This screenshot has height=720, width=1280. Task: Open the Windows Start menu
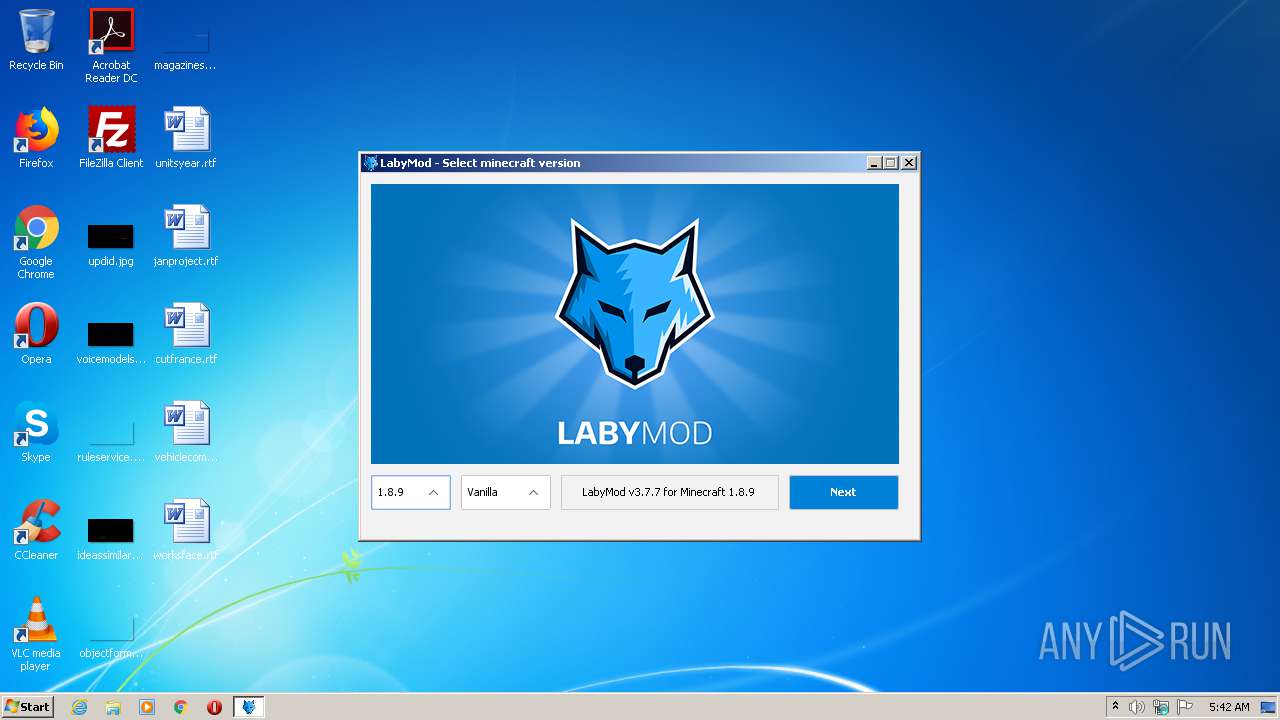click(28, 706)
